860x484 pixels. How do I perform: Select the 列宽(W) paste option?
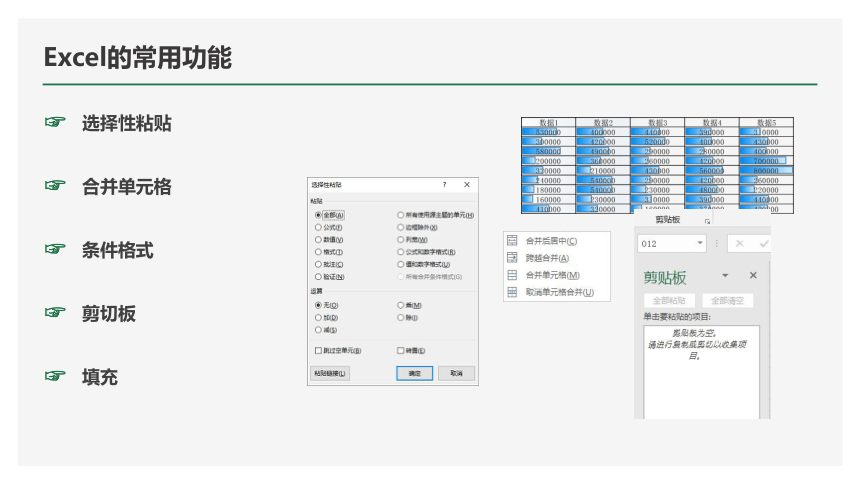coord(400,240)
